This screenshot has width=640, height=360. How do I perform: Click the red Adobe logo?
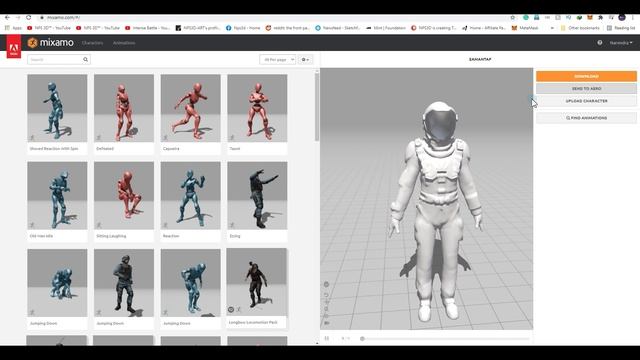pos(13,47)
